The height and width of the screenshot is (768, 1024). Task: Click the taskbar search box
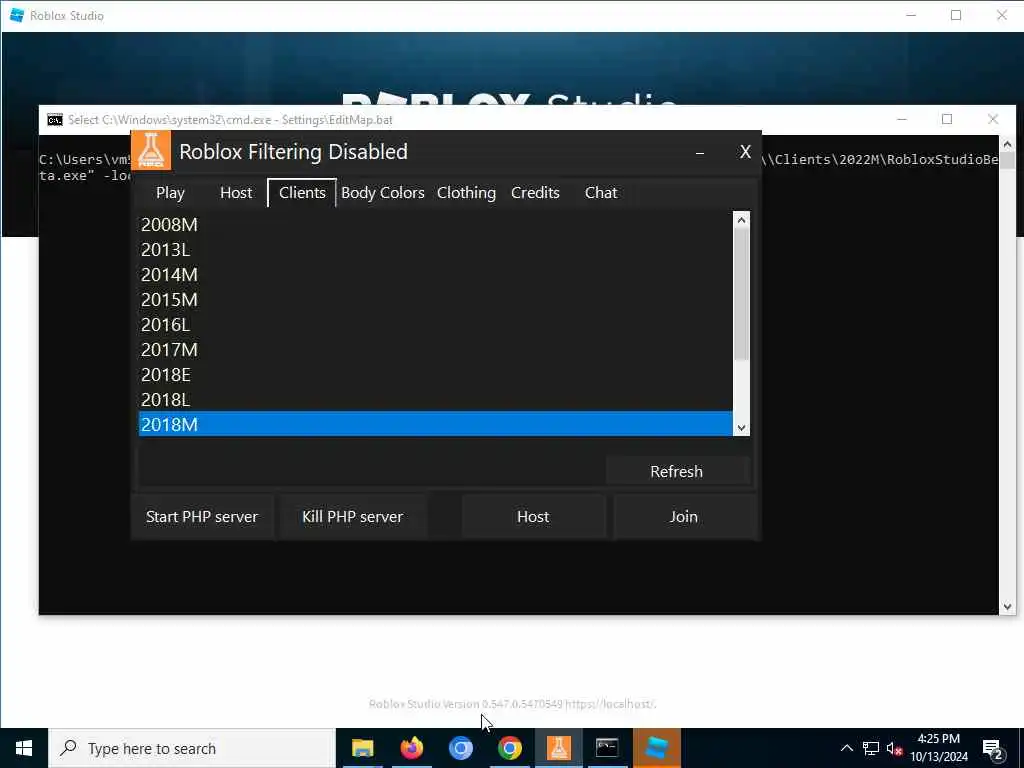click(x=192, y=748)
